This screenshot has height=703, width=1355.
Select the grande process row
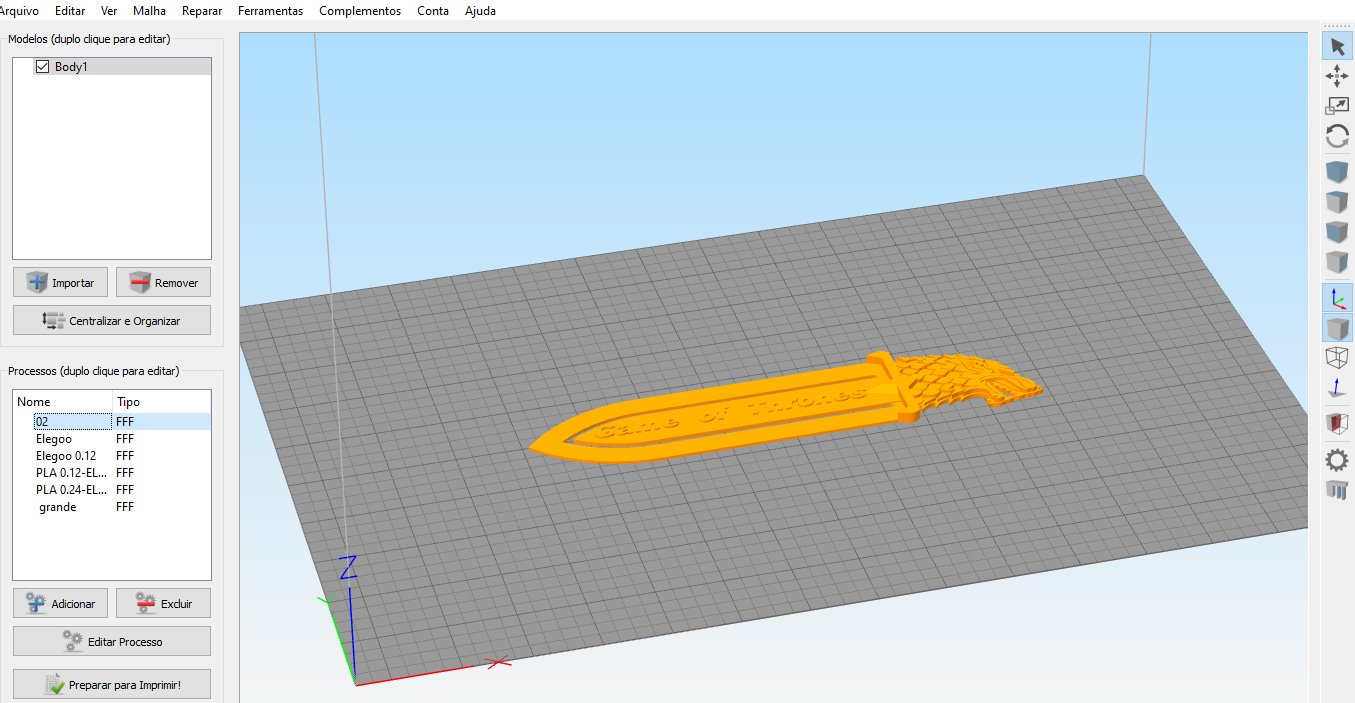112,507
